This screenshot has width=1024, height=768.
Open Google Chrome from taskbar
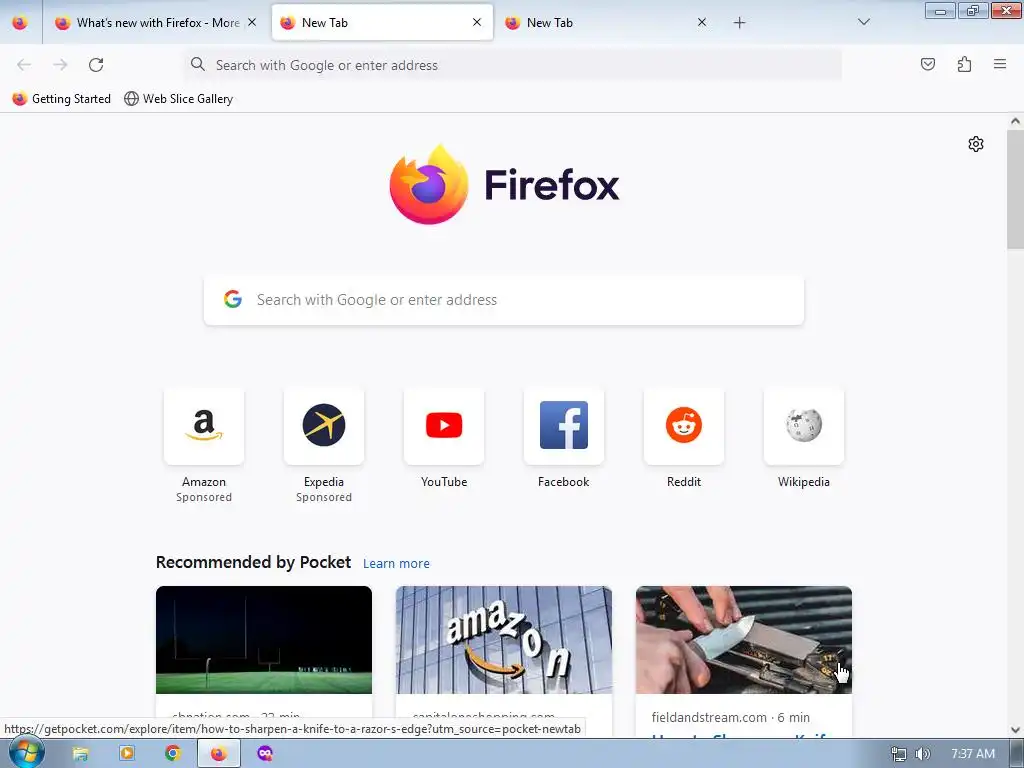(x=173, y=754)
